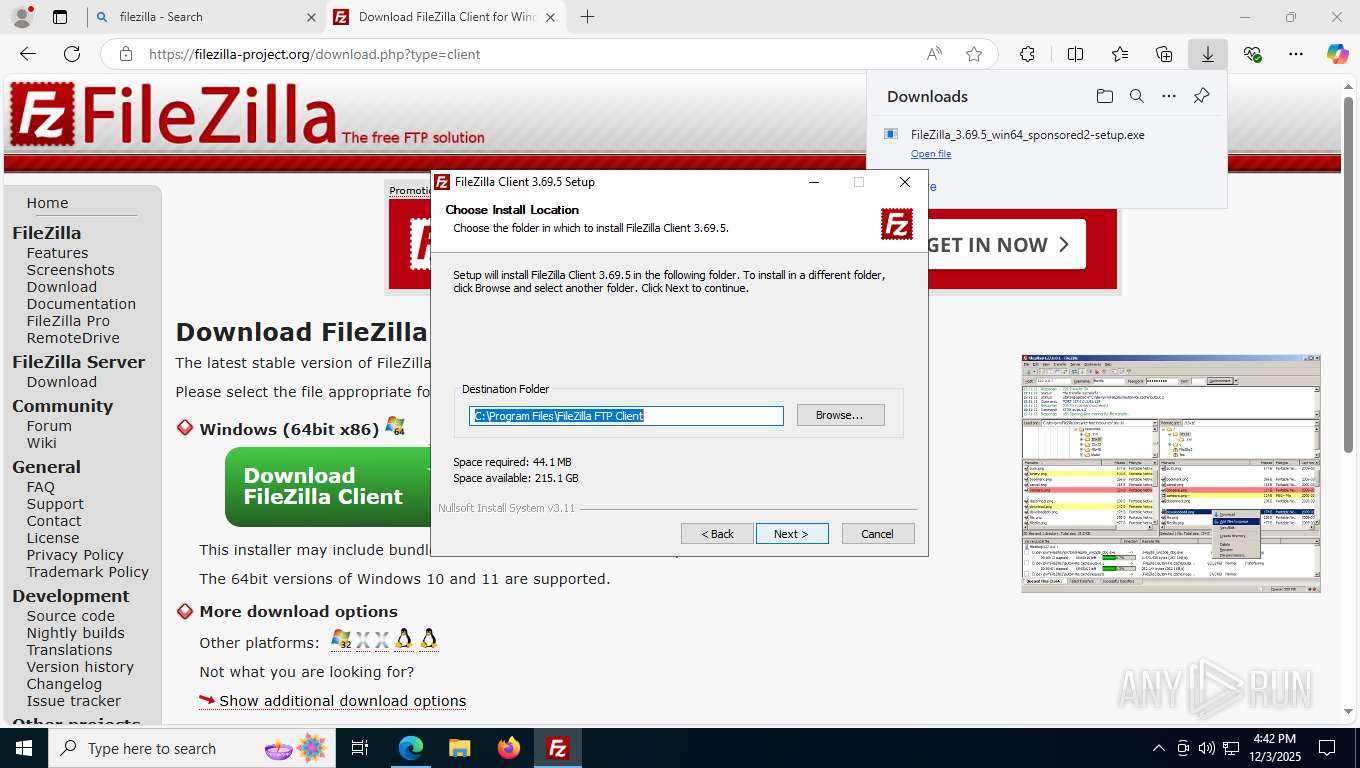Open Edge Settings and more menu
The image size is (1360, 768).
(x=1296, y=54)
